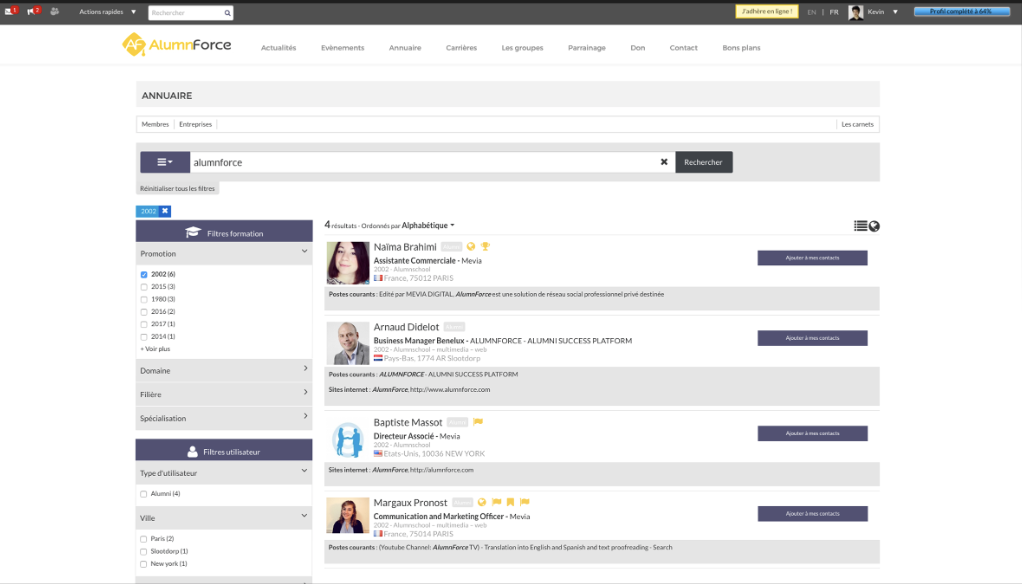The width and height of the screenshot is (1022, 584).
Task: Click Kevin's avatar in top bar
Action: [x=856, y=12]
